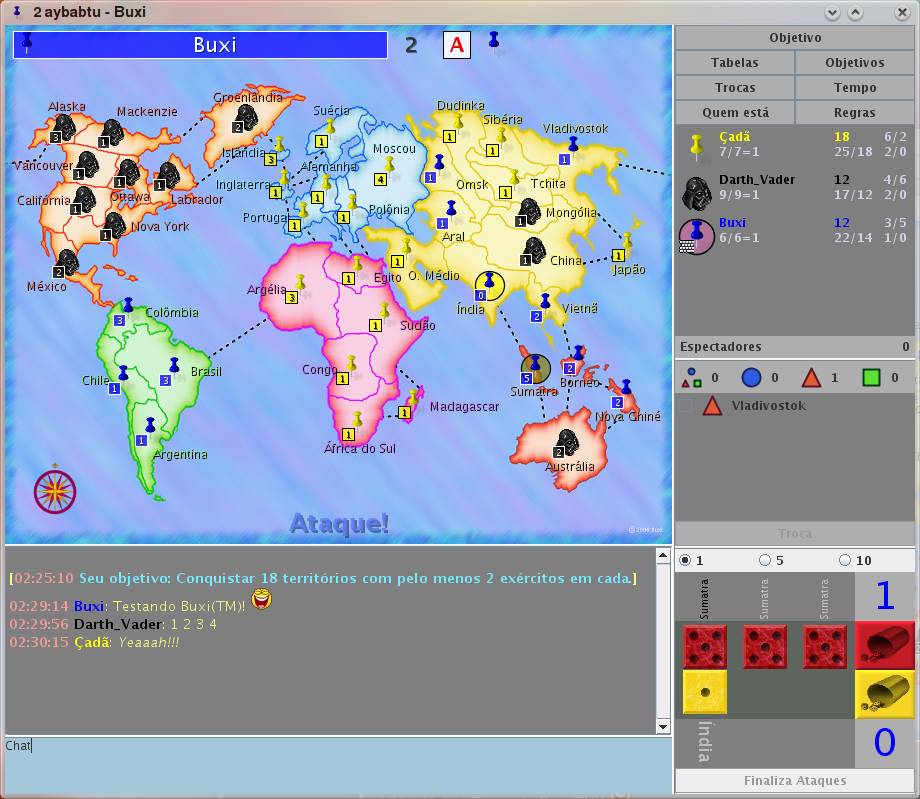The image size is (920, 799).
Task: Select the second red attack die
Action: (x=765, y=646)
